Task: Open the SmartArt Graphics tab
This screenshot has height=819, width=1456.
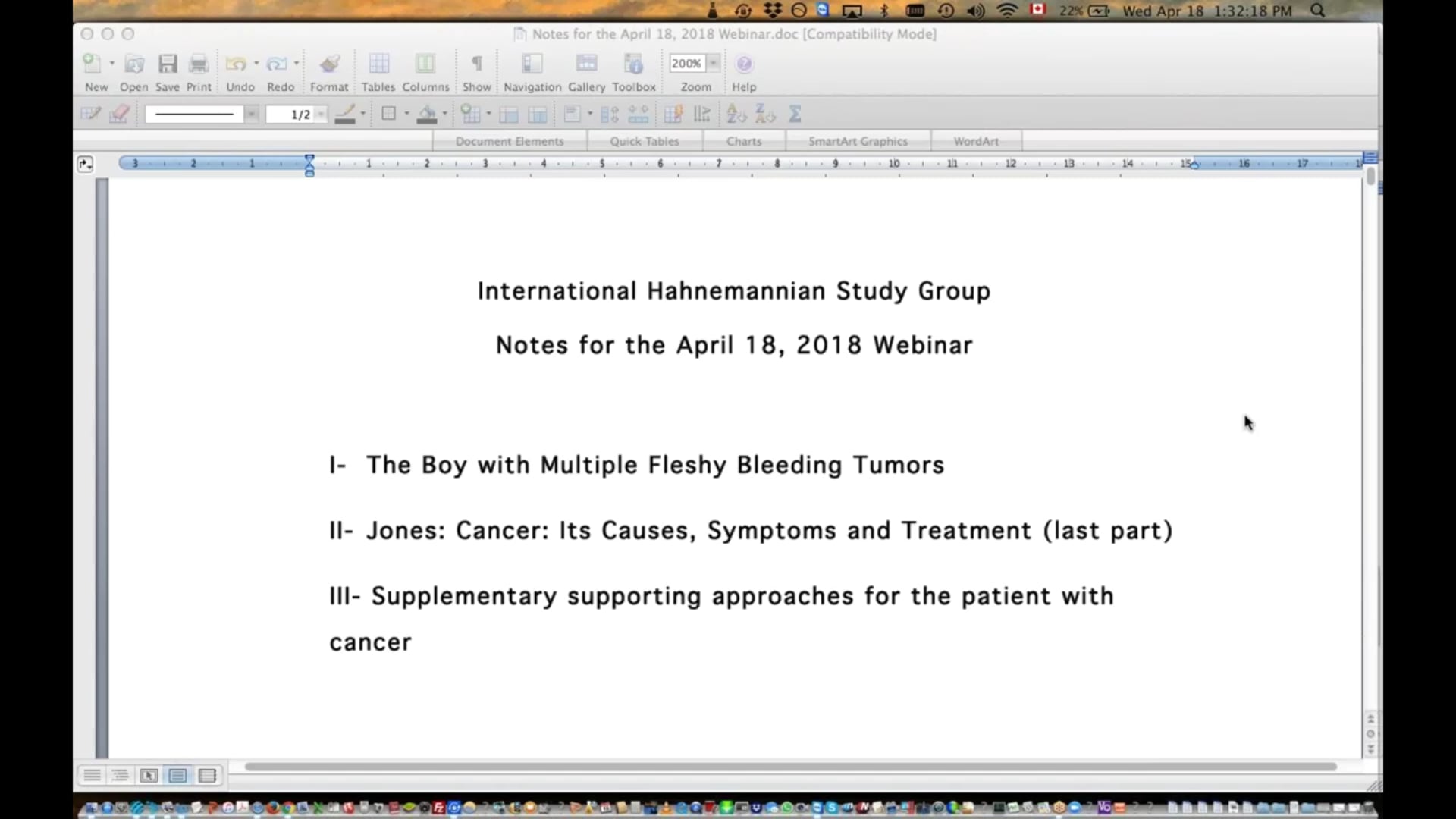Action: pos(858,141)
